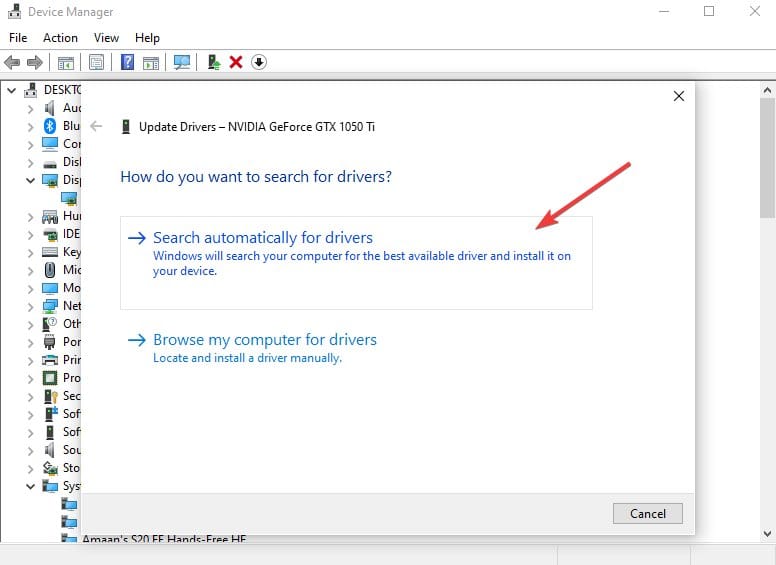
Task: Select the Computer category icon in the tree
Action: (50, 144)
